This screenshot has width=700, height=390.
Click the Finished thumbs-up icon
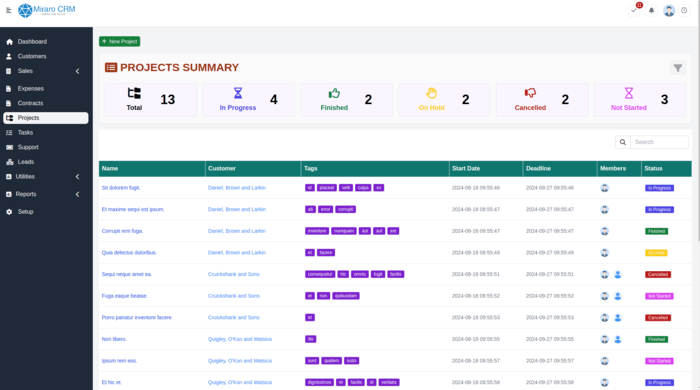tap(334, 93)
